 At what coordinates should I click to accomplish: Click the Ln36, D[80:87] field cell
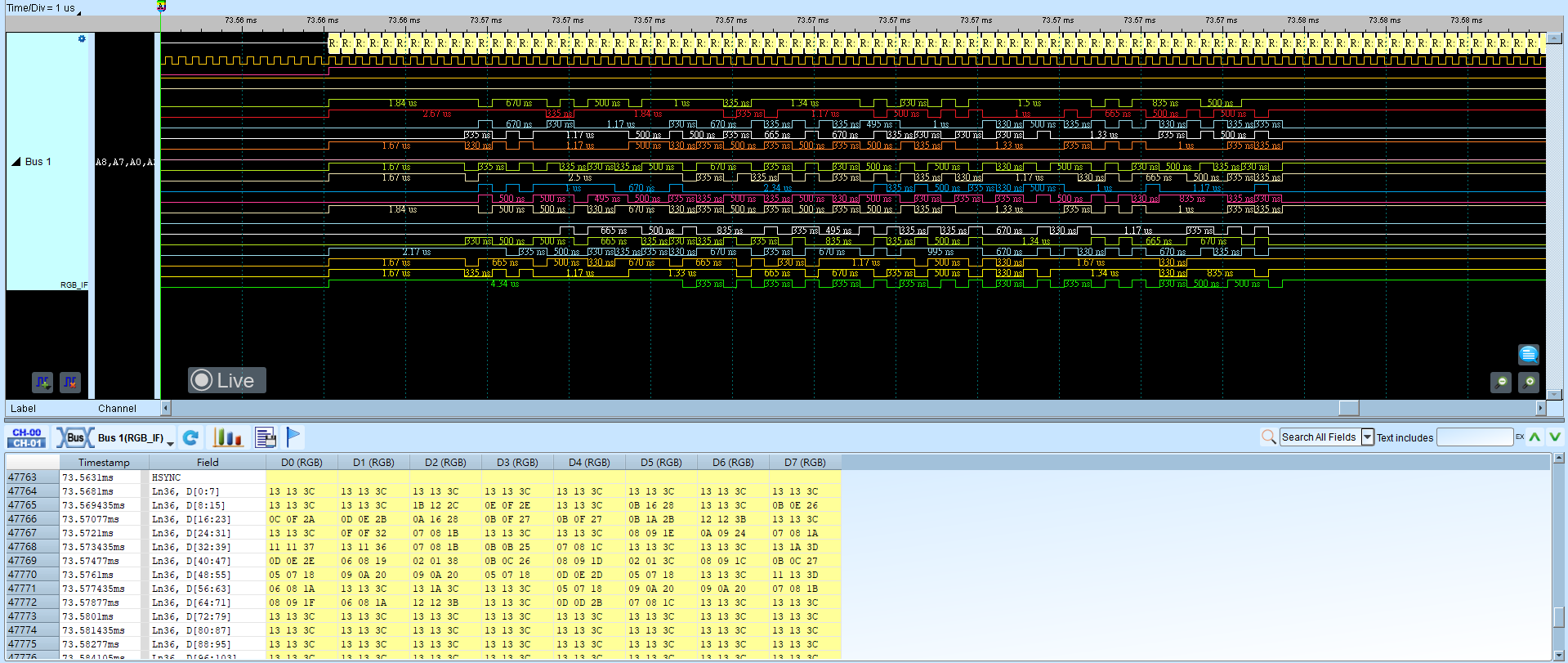pos(208,629)
